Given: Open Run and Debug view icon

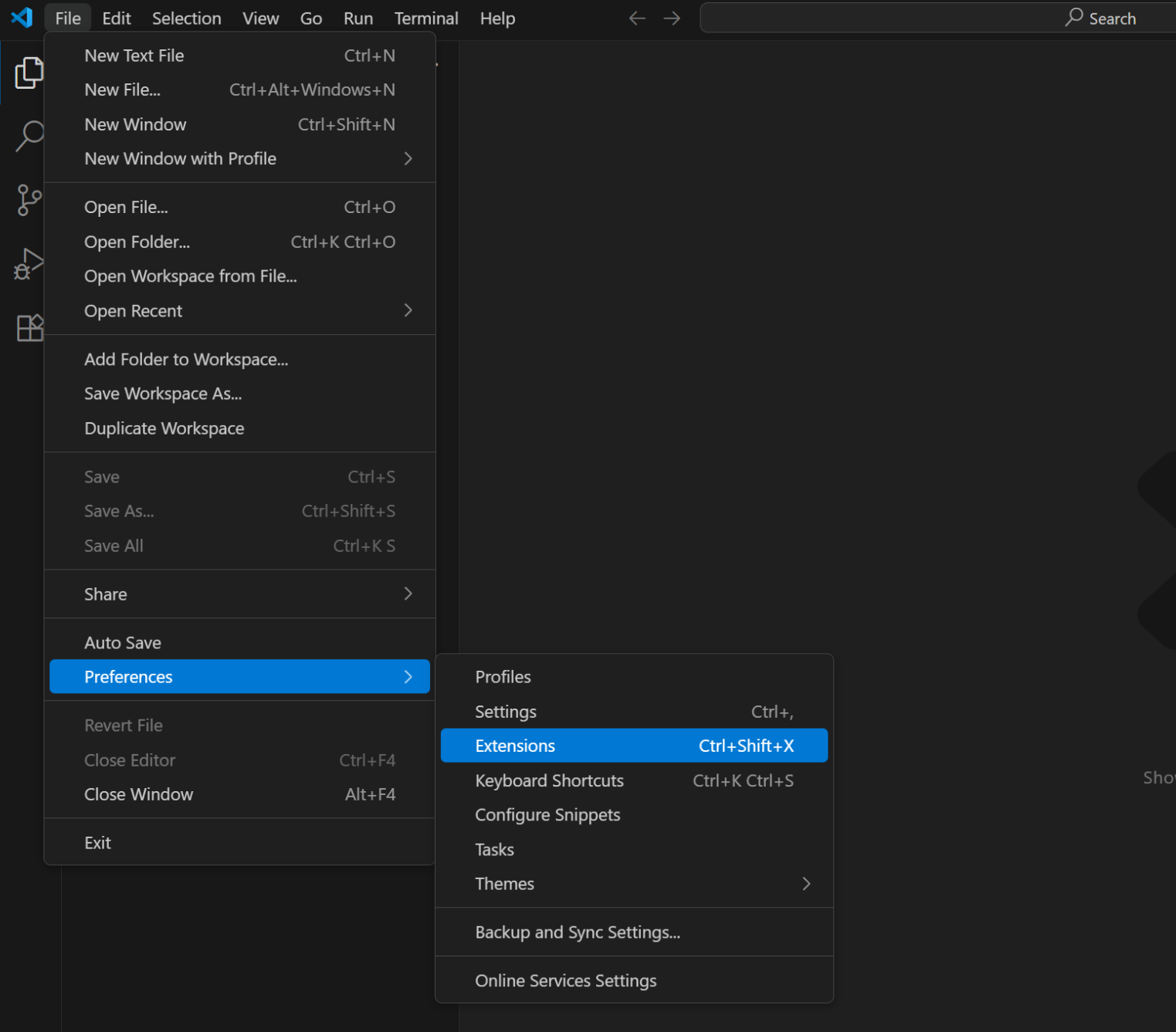Looking at the screenshot, I should (29, 264).
